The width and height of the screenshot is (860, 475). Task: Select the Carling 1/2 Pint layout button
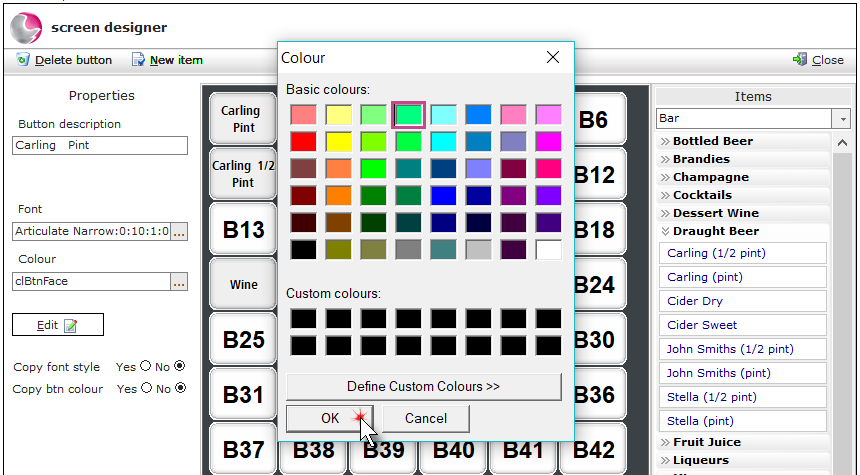[244, 174]
